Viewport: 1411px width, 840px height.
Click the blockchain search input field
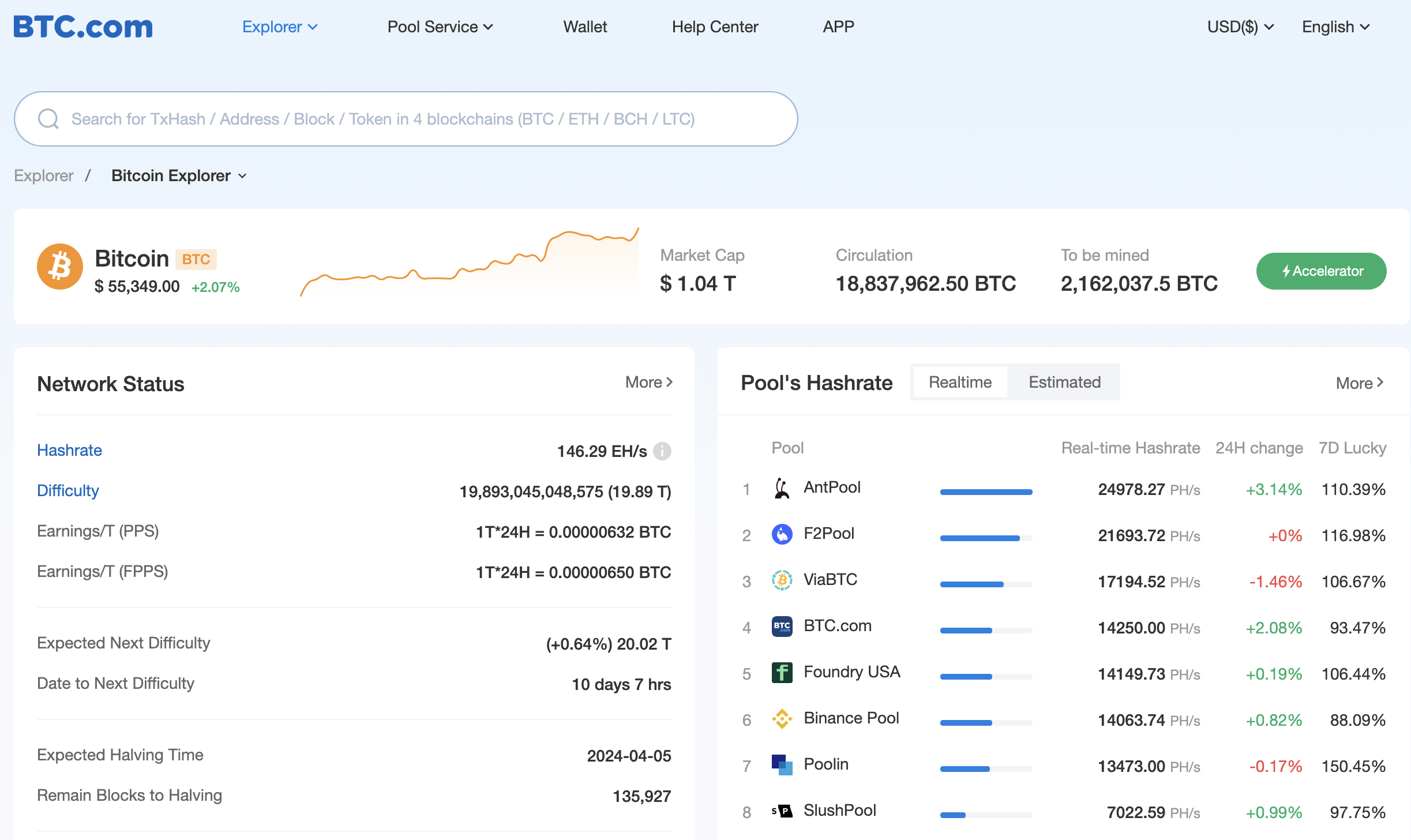(x=406, y=119)
